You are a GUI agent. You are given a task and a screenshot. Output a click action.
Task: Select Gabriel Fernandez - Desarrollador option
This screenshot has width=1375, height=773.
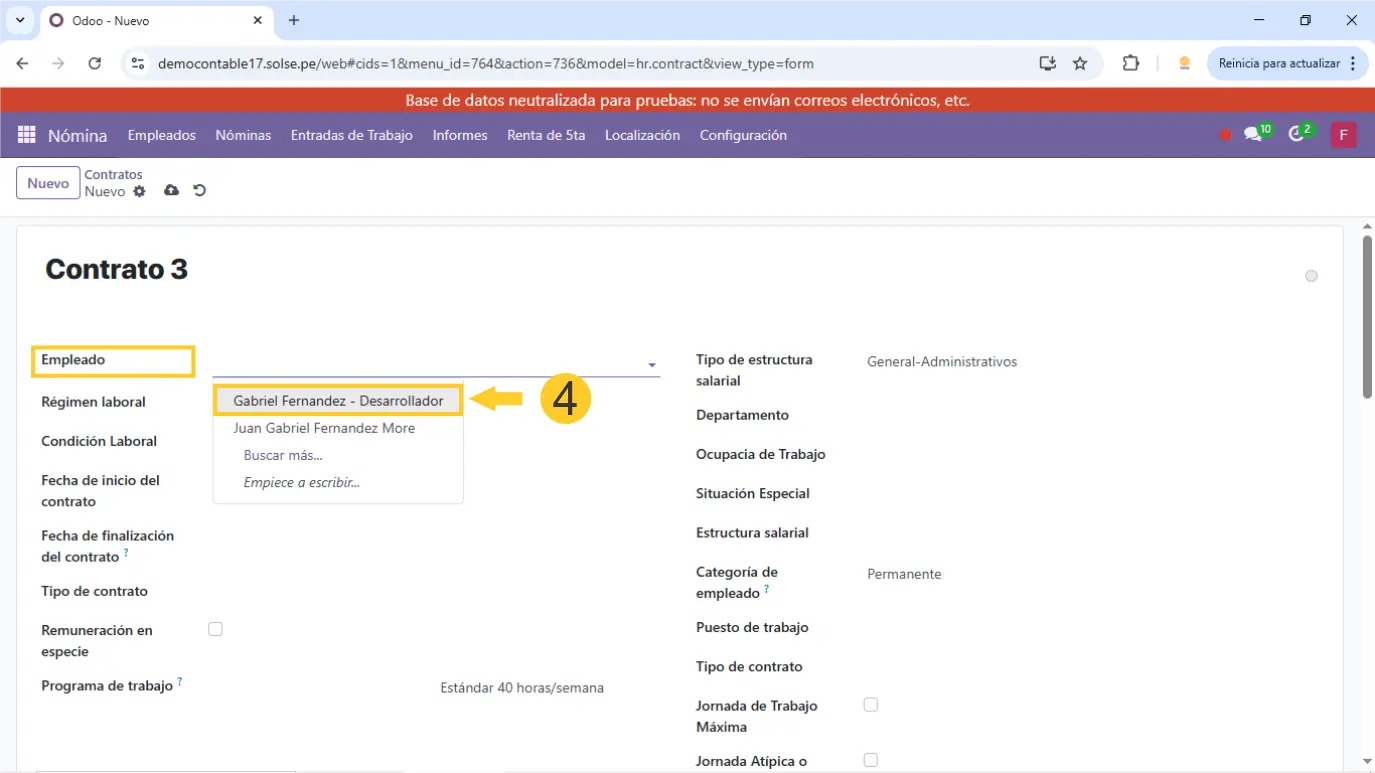338,401
